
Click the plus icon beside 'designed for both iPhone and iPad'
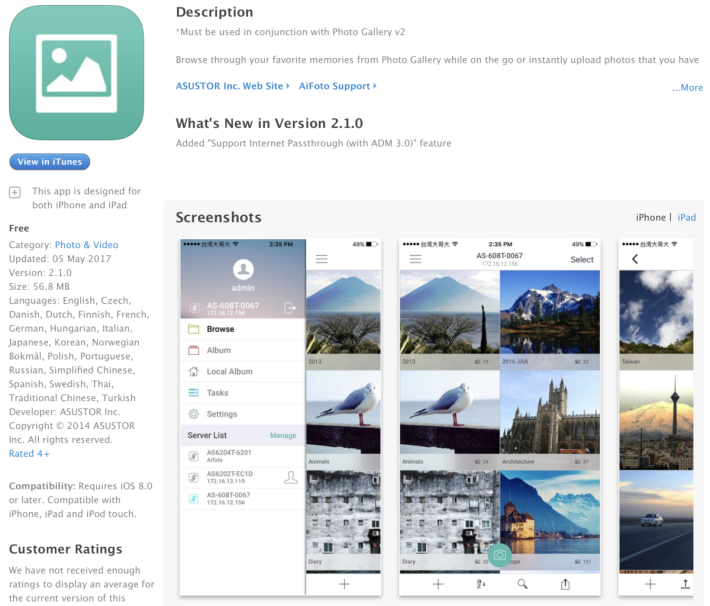tap(14, 192)
